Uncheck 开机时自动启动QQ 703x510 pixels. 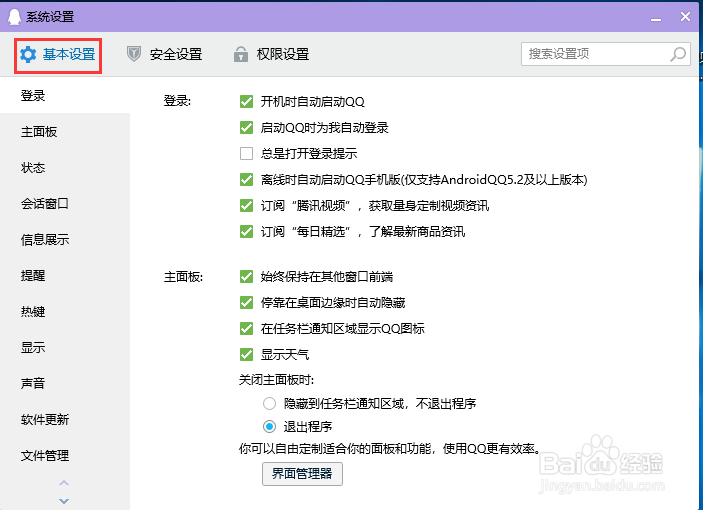[246, 102]
